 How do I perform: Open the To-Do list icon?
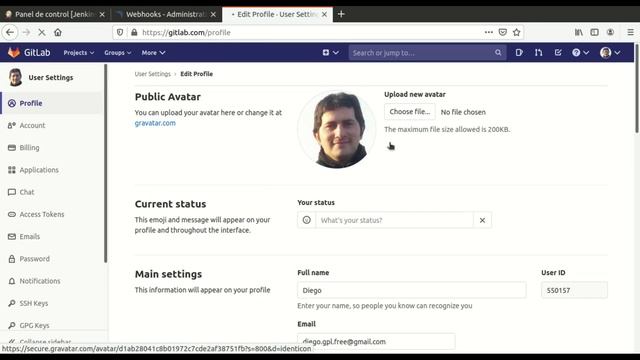tap(558, 53)
